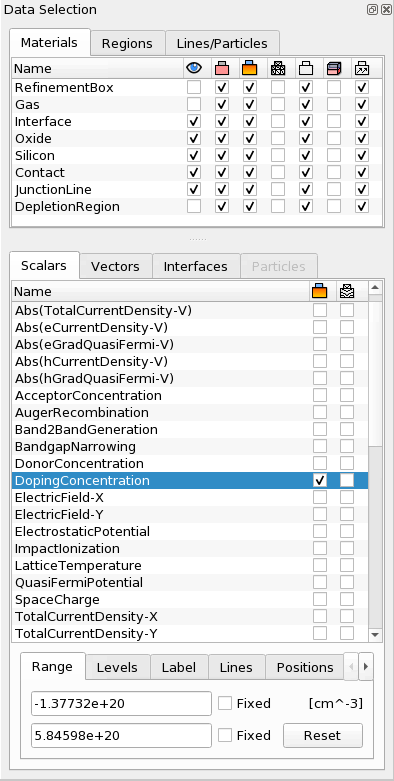394x781 pixels.
Task: Open the Lines tab
Action: 236,667
